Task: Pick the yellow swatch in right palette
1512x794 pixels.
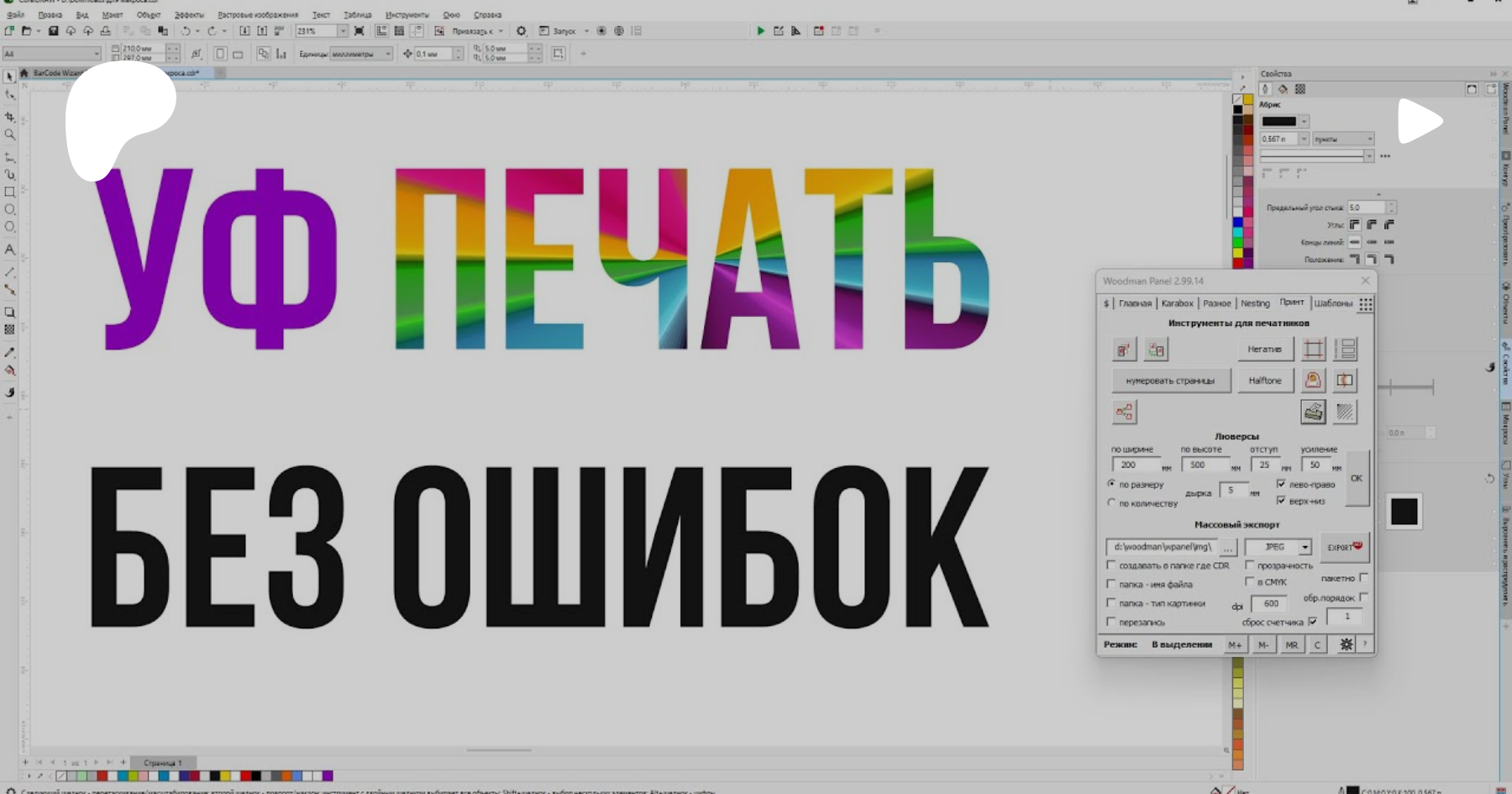Action: [x=1237, y=251]
